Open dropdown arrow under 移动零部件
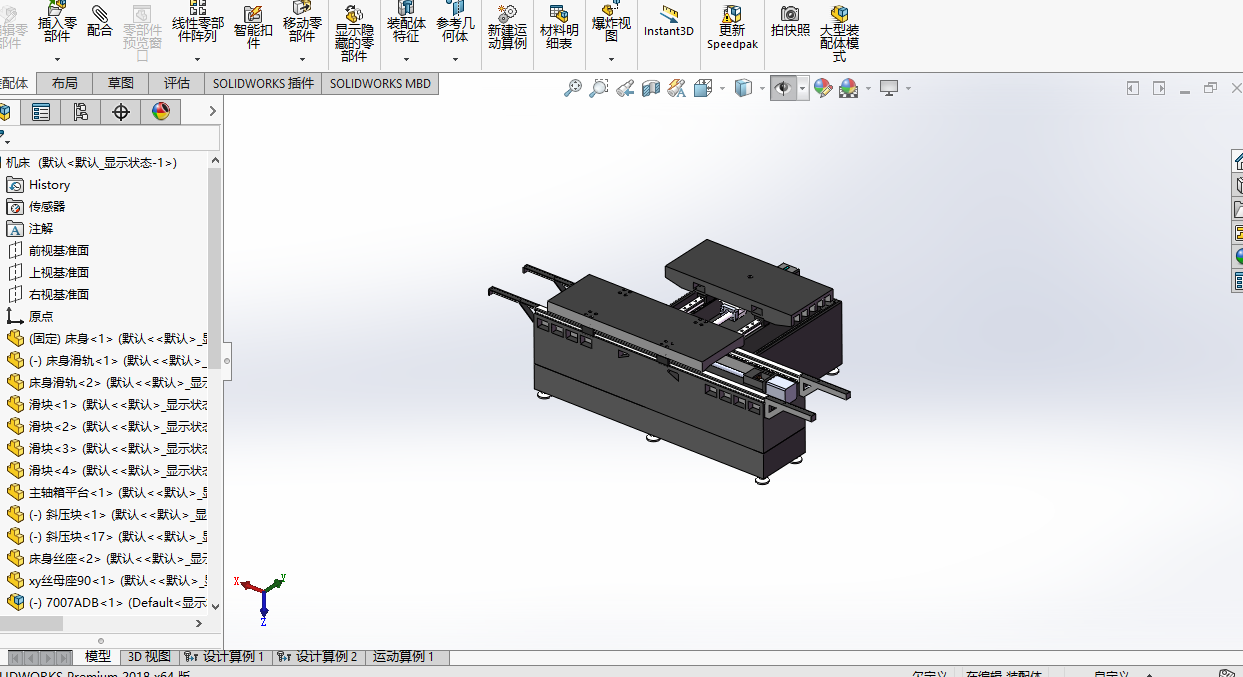 click(x=302, y=59)
